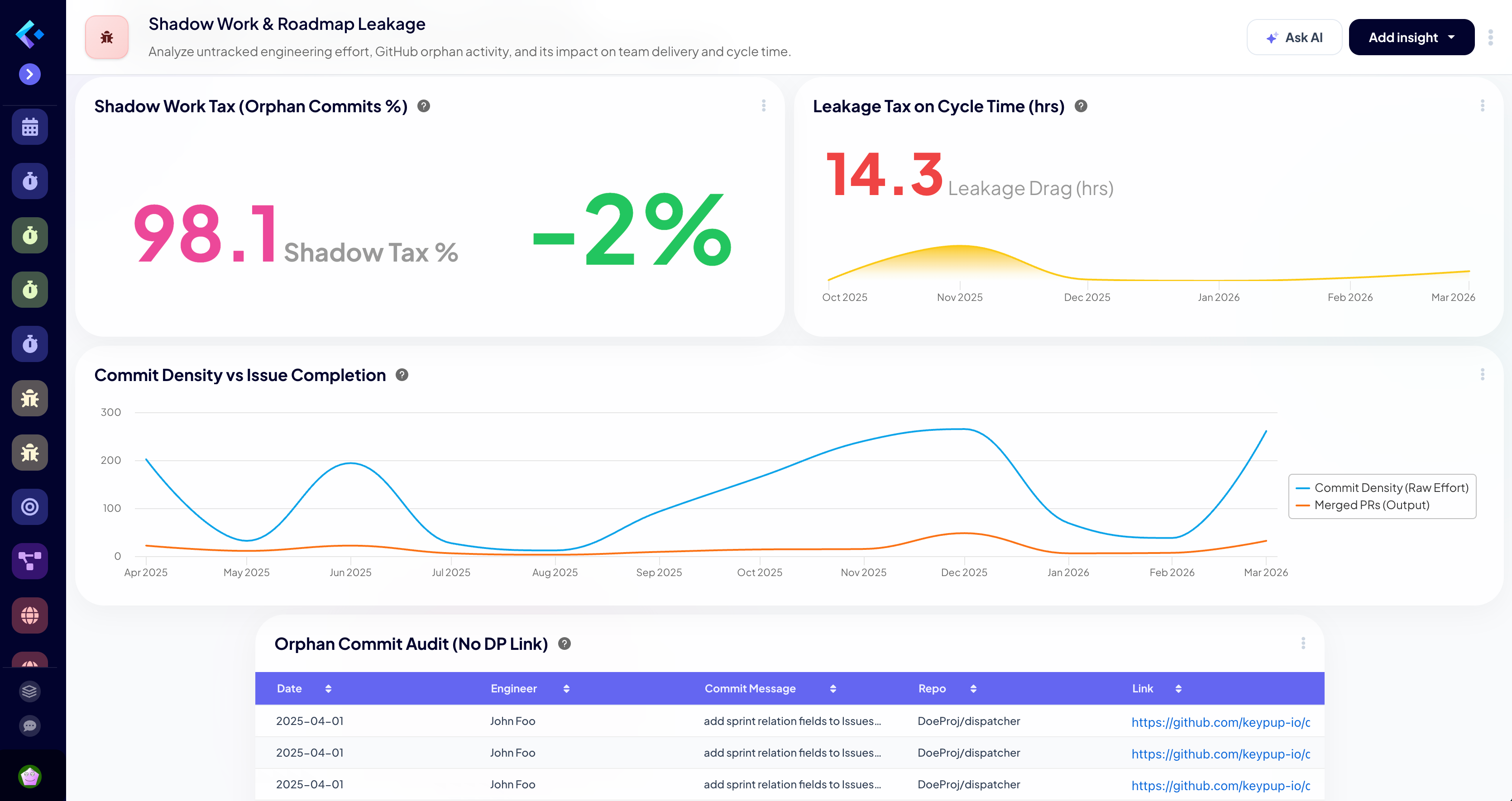Open the calendar dashboard in the sidebar
This screenshot has height=801, width=1512.
[x=29, y=126]
